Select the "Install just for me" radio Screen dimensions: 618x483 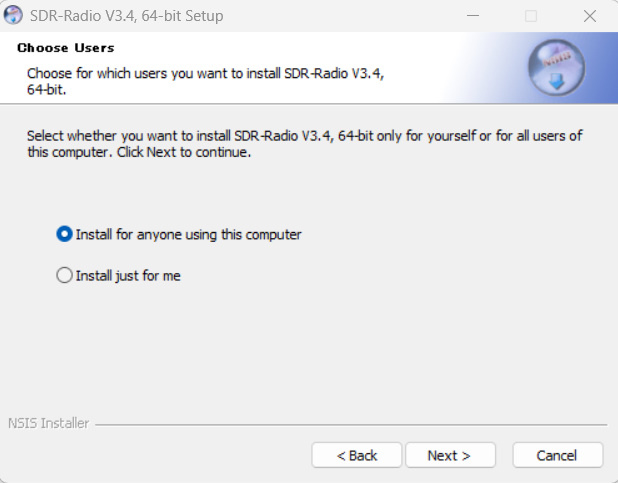65,275
